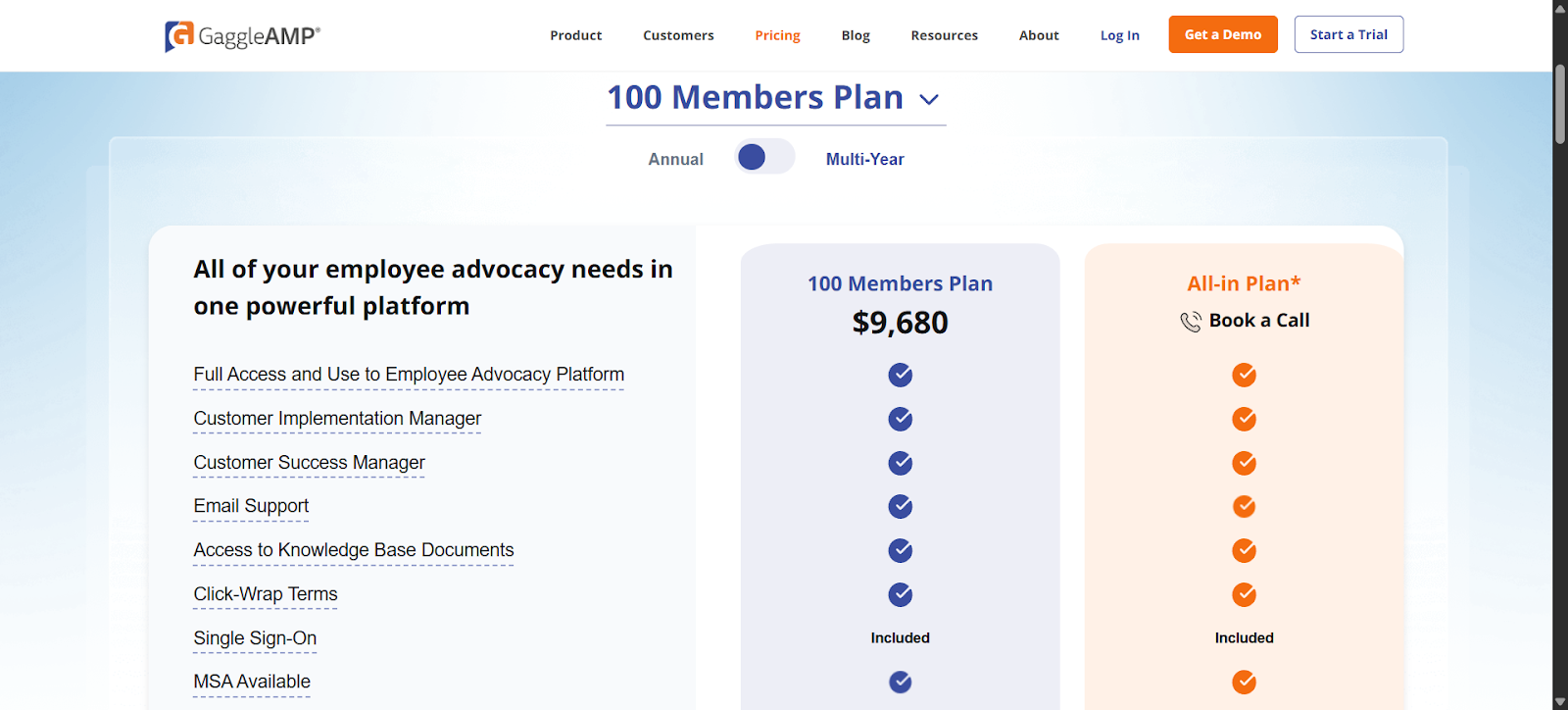The width and height of the screenshot is (1568, 710).
Task: Click blue checkmark for Customer Success Manager
Action: (x=901, y=463)
